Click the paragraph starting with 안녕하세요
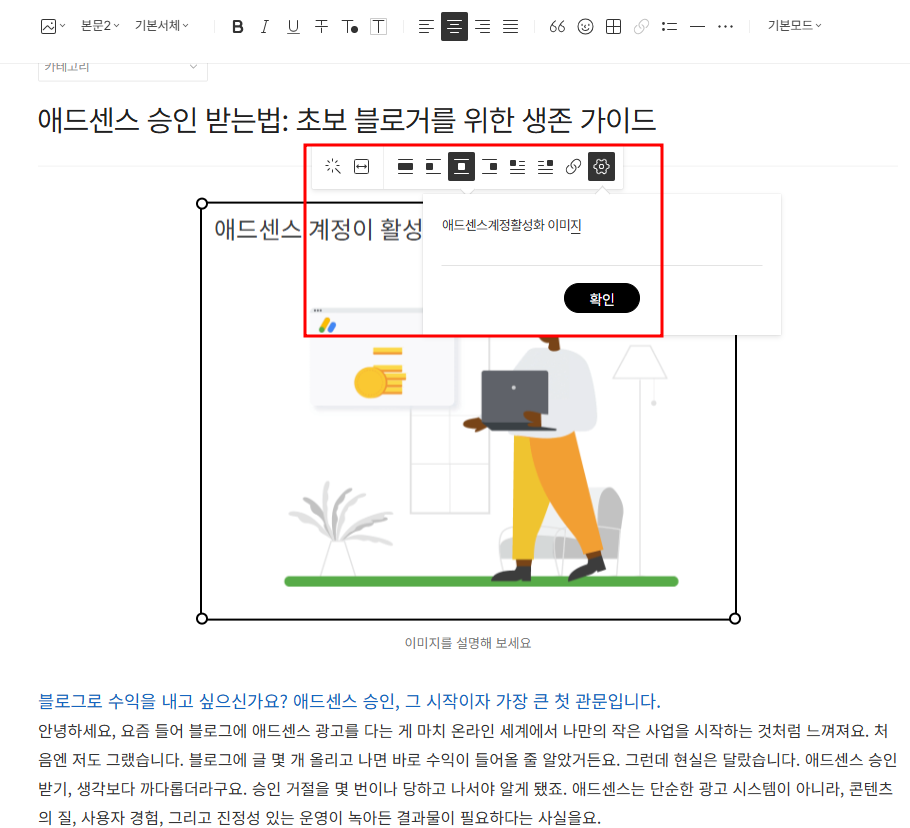910x828 pixels. pos(468,774)
